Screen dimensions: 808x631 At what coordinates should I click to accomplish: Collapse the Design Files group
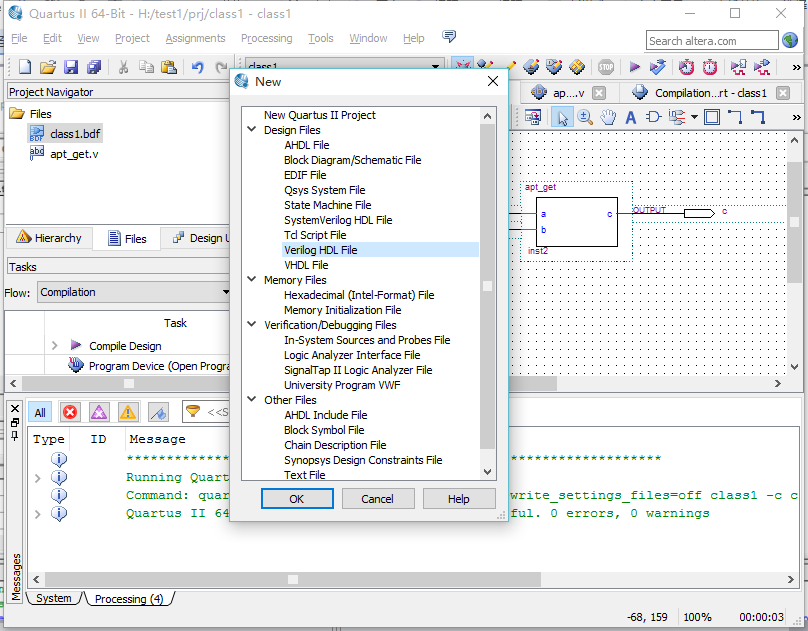[x=252, y=129]
